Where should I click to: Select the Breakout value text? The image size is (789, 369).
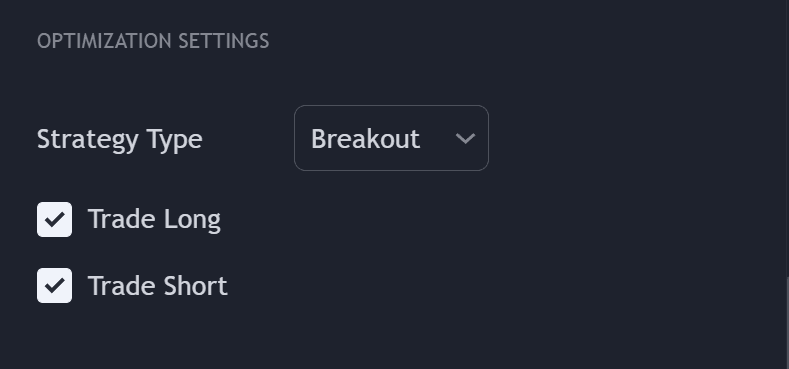click(365, 138)
